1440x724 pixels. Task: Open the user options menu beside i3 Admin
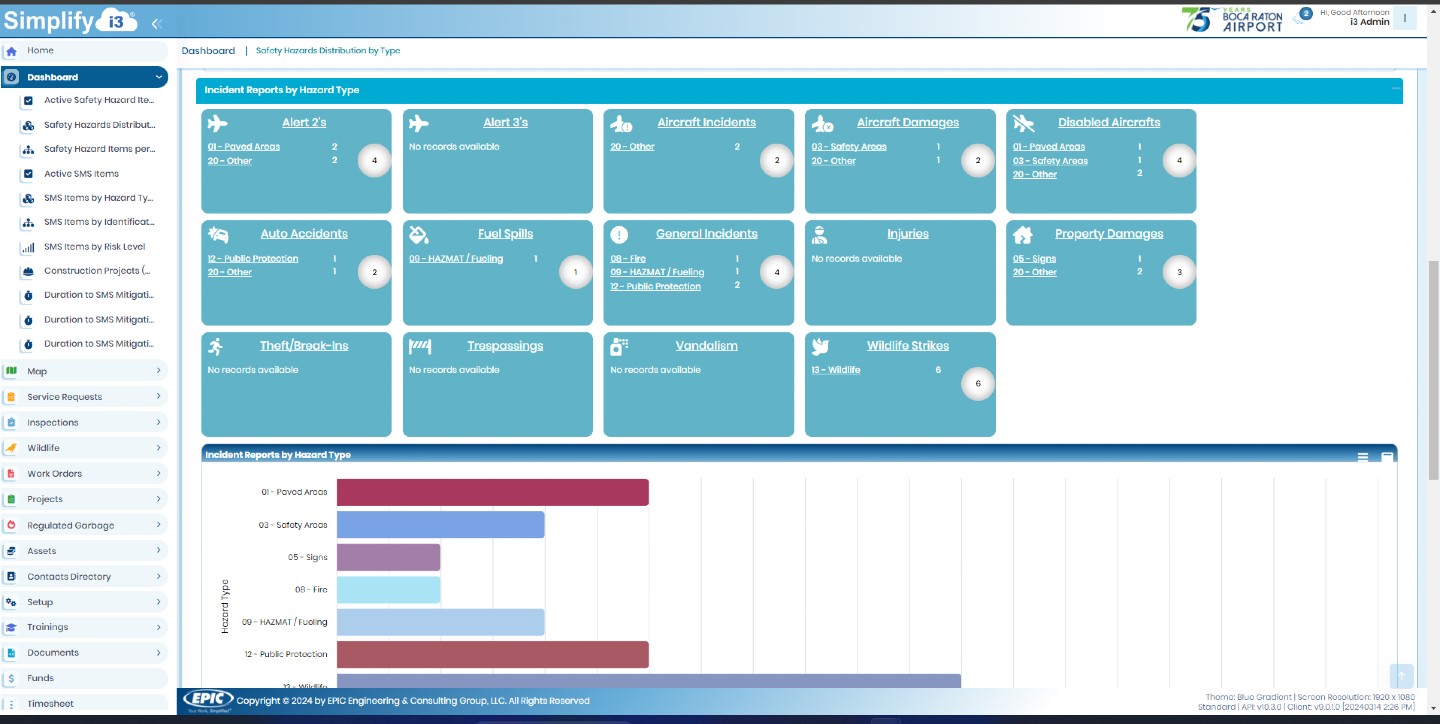click(x=1405, y=18)
